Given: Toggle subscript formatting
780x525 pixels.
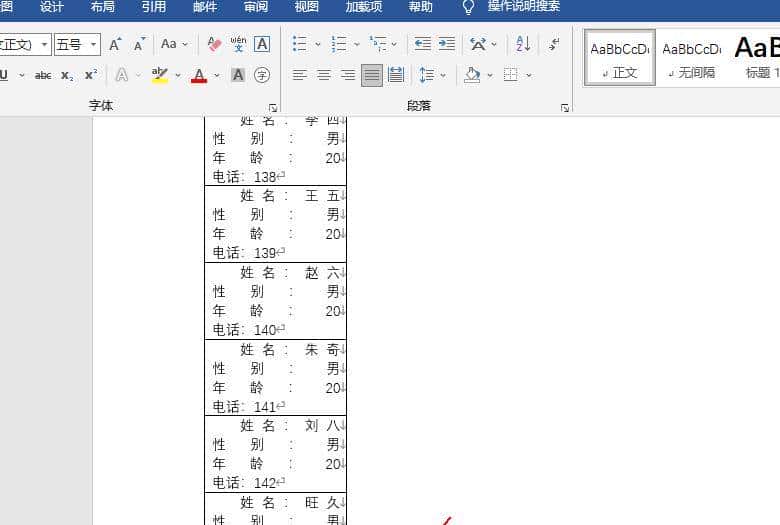Looking at the screenshot, I should pos(67,75).
